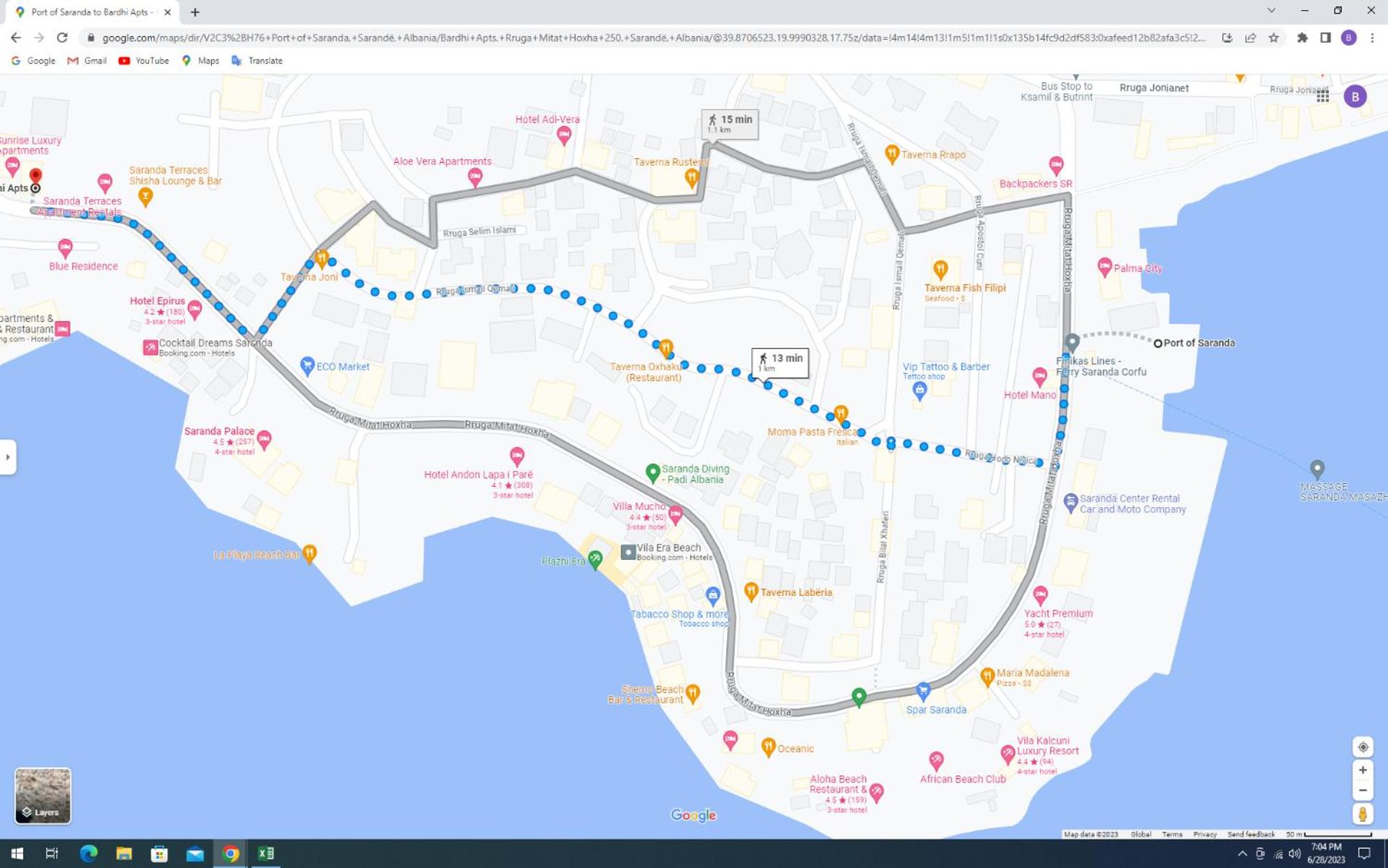The image size is (1388, 868).
Task: Bookmark this page with star icon
Action: click(x=1274, y=38)
